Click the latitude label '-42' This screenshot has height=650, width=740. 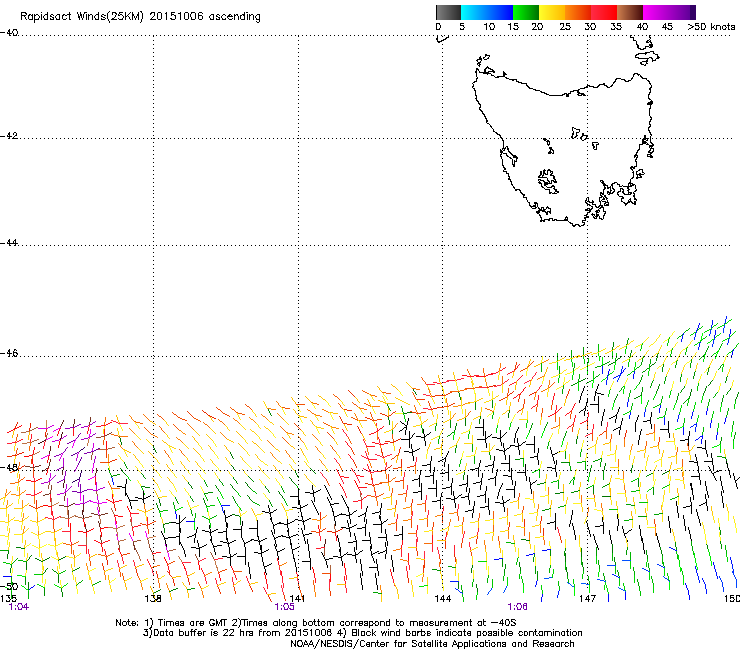coord(9,135)
